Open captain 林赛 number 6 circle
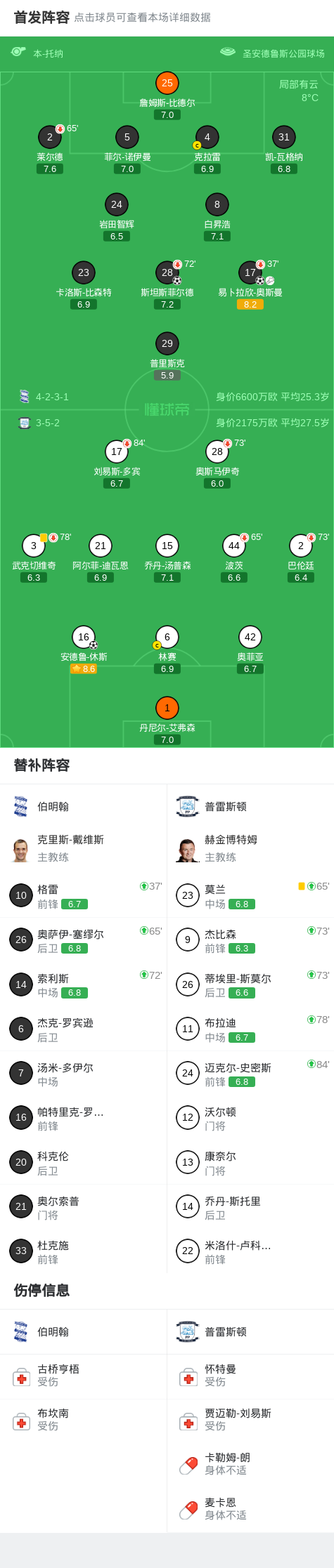This screenshot has height=1568, width=334. pyautogui.click(x=167, y=637)
